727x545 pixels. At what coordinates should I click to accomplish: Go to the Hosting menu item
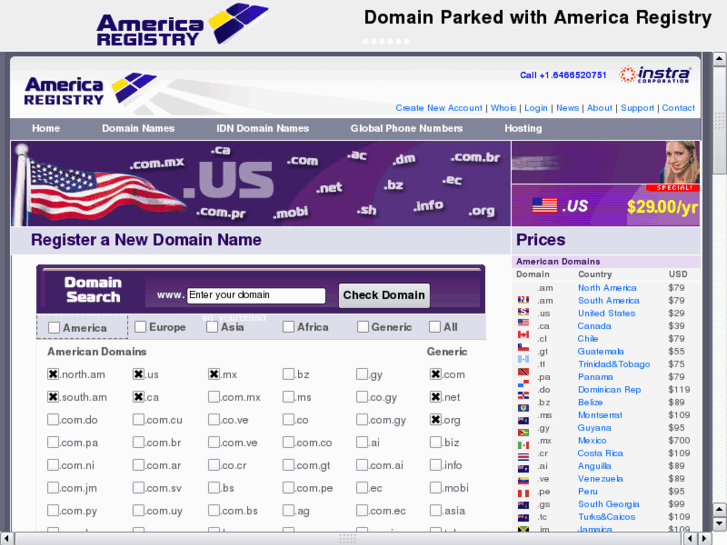[x=523, y=128]
